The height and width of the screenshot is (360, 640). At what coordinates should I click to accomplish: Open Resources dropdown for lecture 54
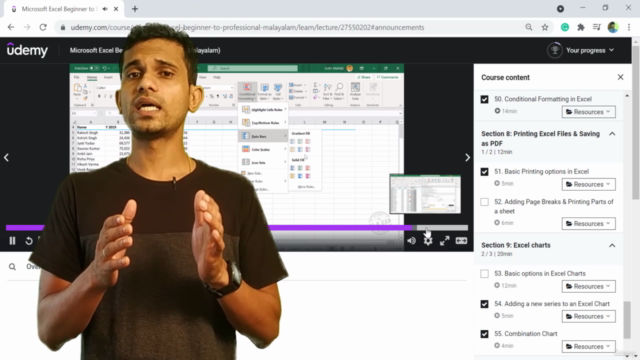click(x=589, y=316)
